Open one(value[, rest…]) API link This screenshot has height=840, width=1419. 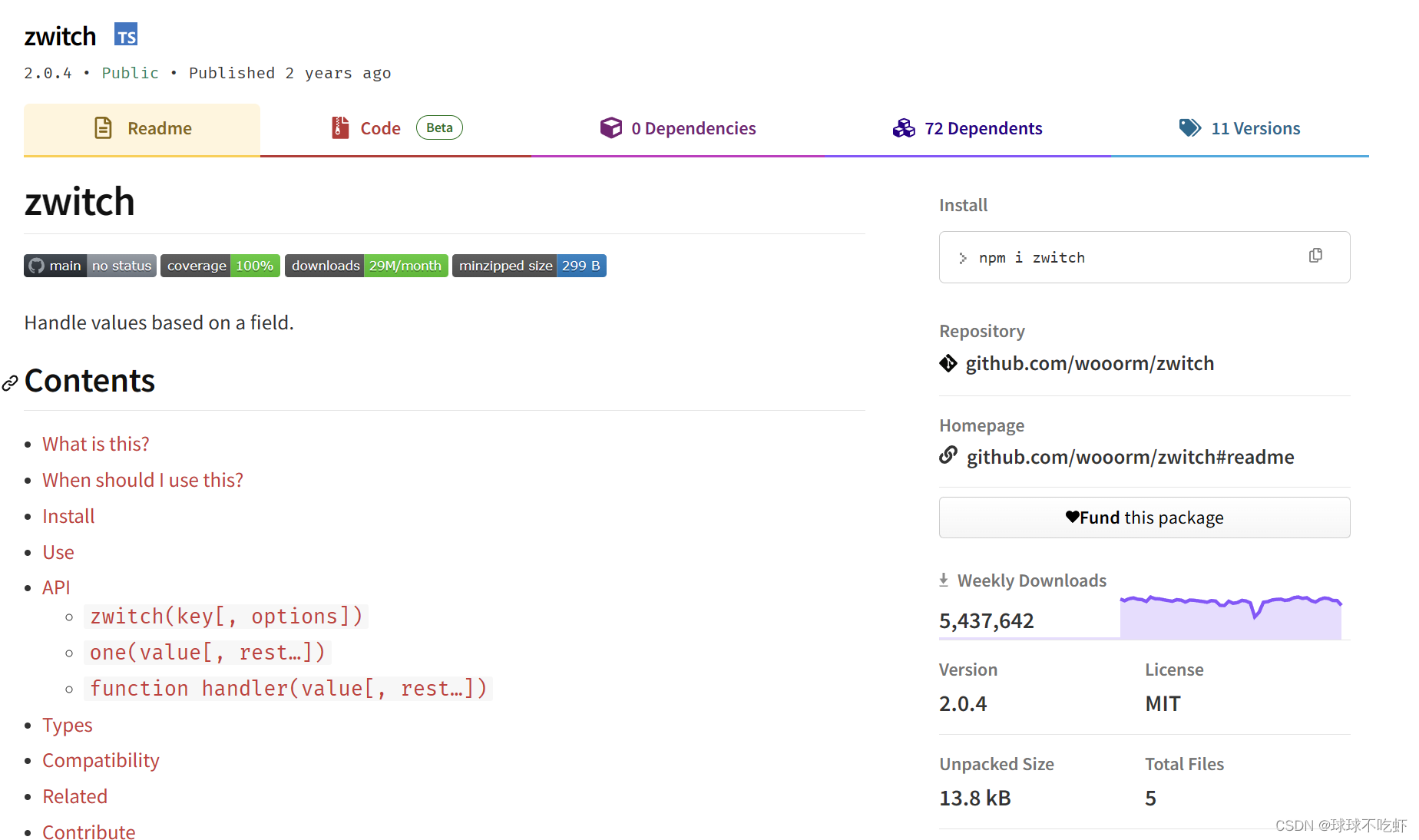pyautogui.click(x=207, y=653)
